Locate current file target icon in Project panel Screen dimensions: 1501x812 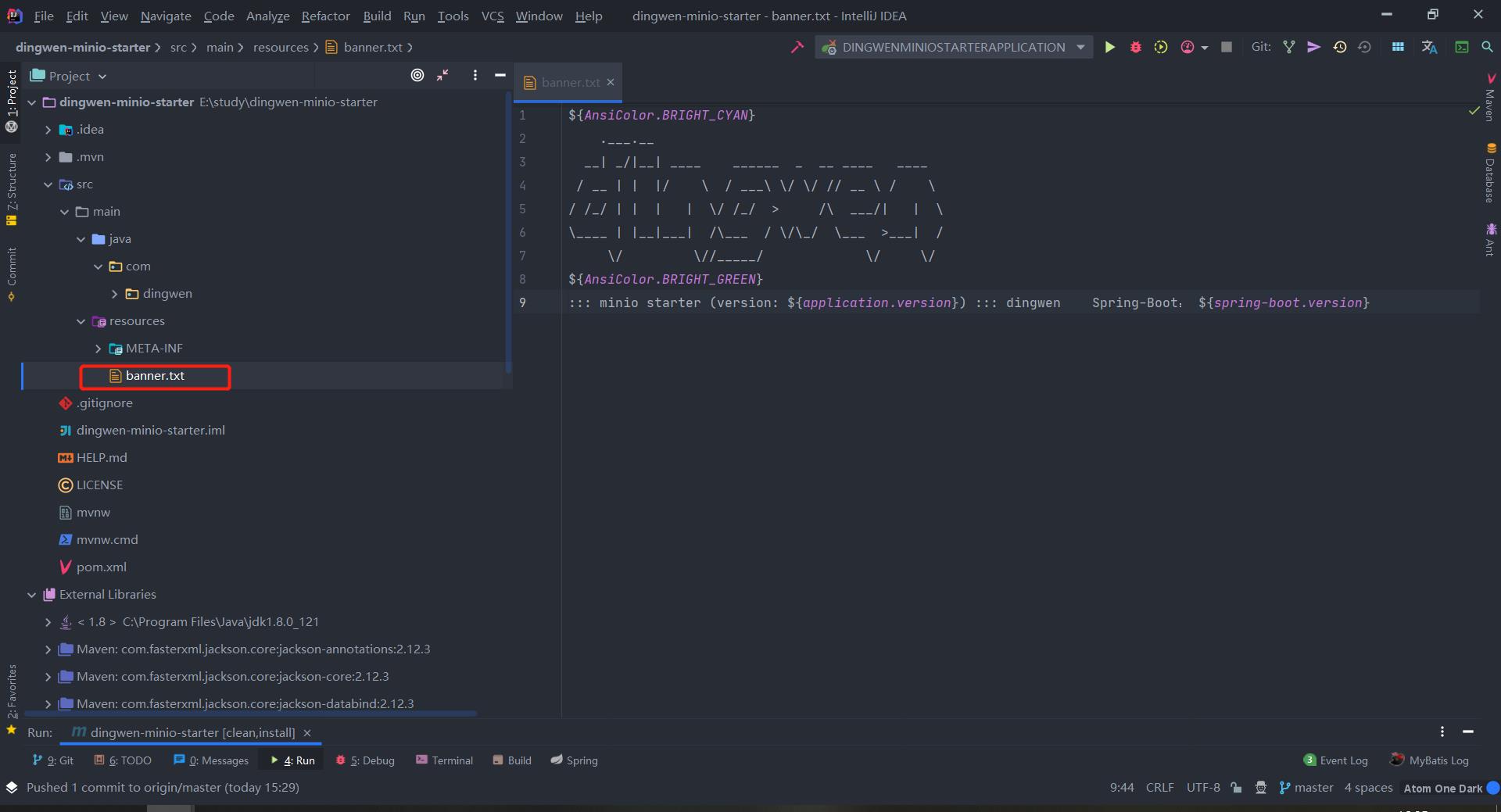pyautogui.click(x=417, y=75)
